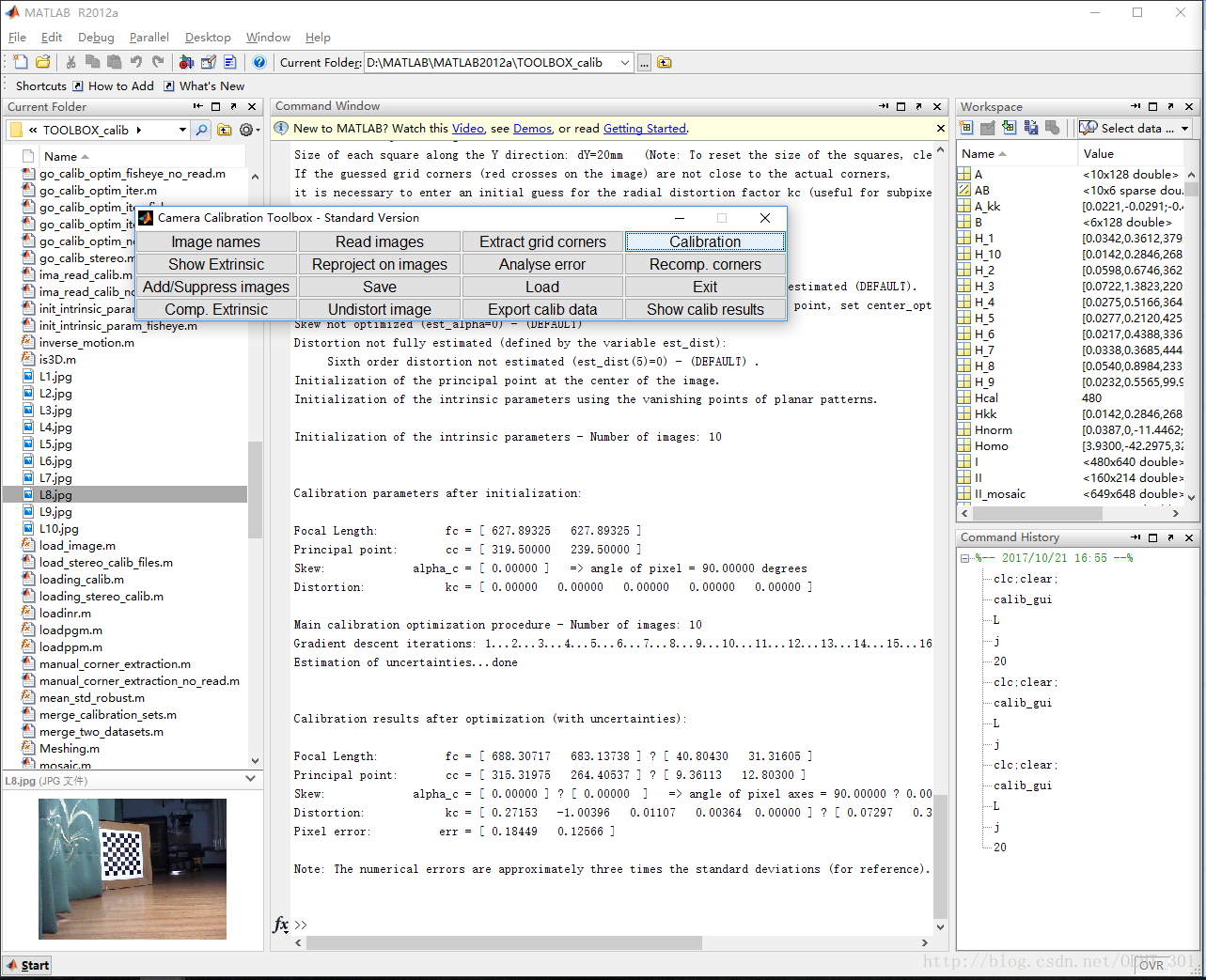Save the workspace variables icon

coord(1031,128)
